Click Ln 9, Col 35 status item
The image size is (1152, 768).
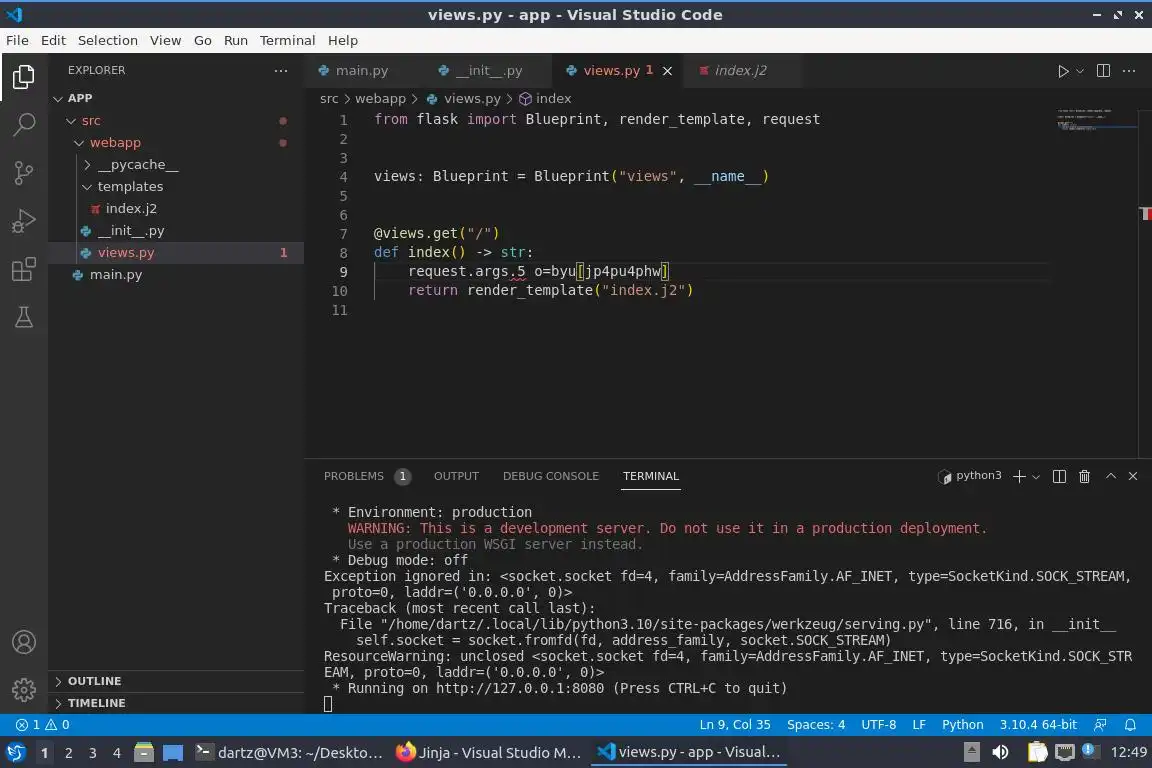735,725
